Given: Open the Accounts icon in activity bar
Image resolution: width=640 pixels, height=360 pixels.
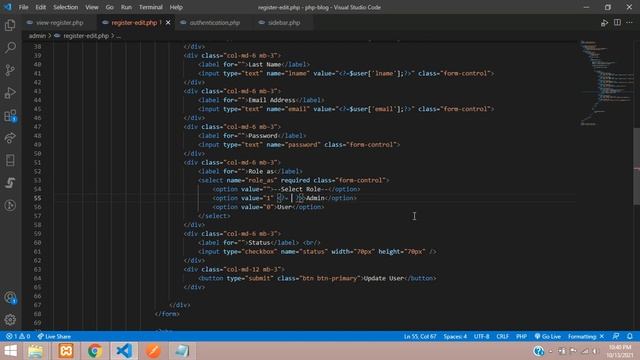Looking at the screenshot, I should (10, 298).
